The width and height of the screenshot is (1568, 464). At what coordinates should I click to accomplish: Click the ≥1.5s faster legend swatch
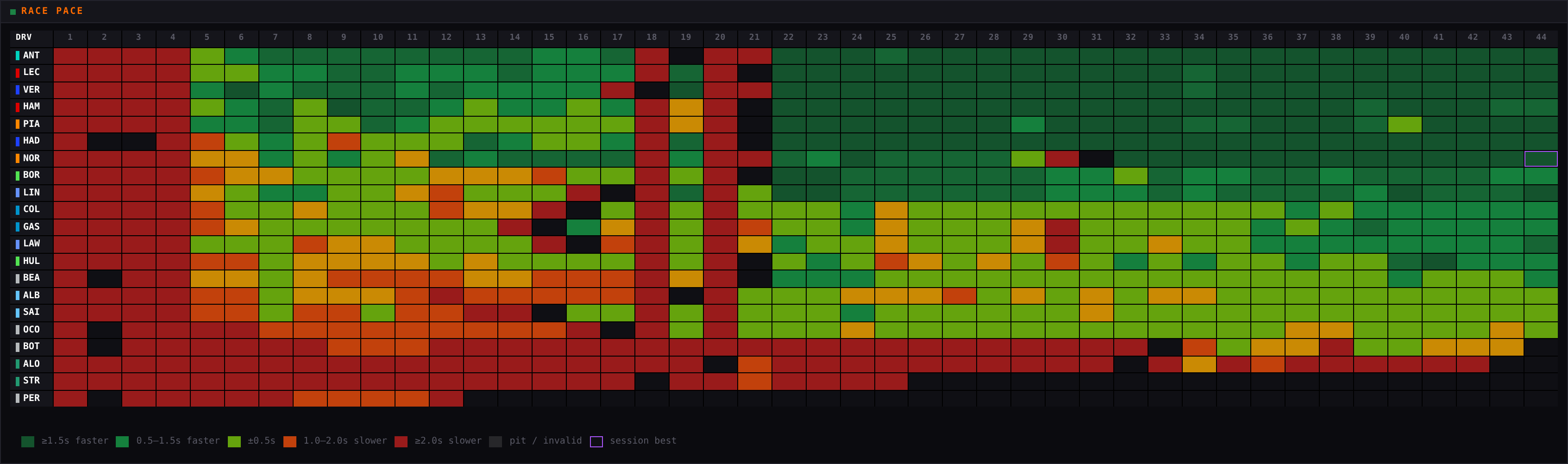27,441
